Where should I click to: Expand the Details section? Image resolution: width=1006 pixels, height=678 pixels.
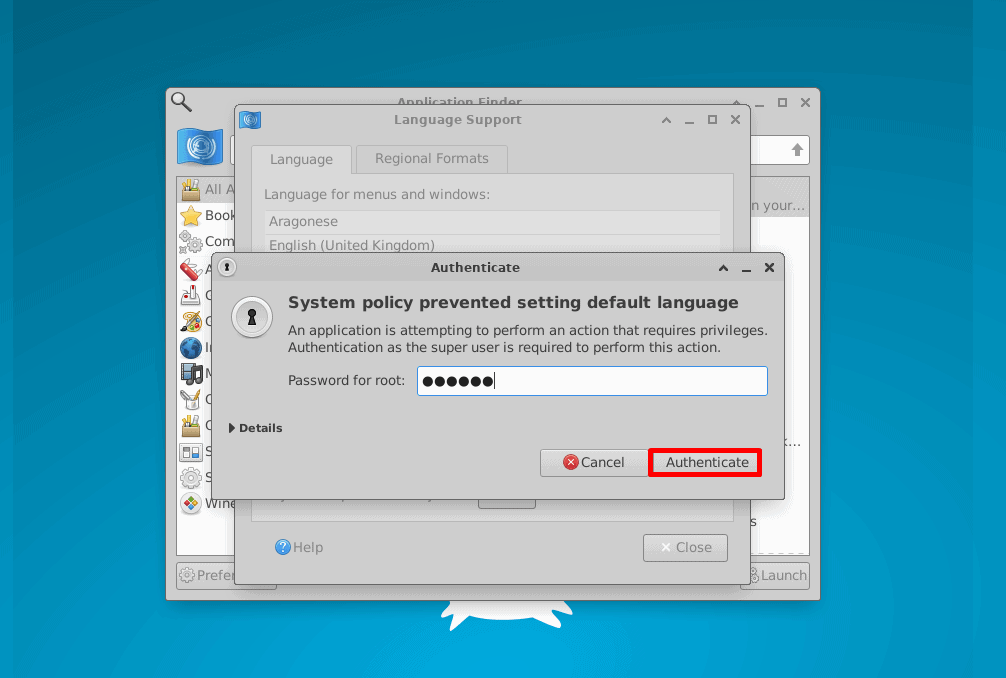click(255, 428)
